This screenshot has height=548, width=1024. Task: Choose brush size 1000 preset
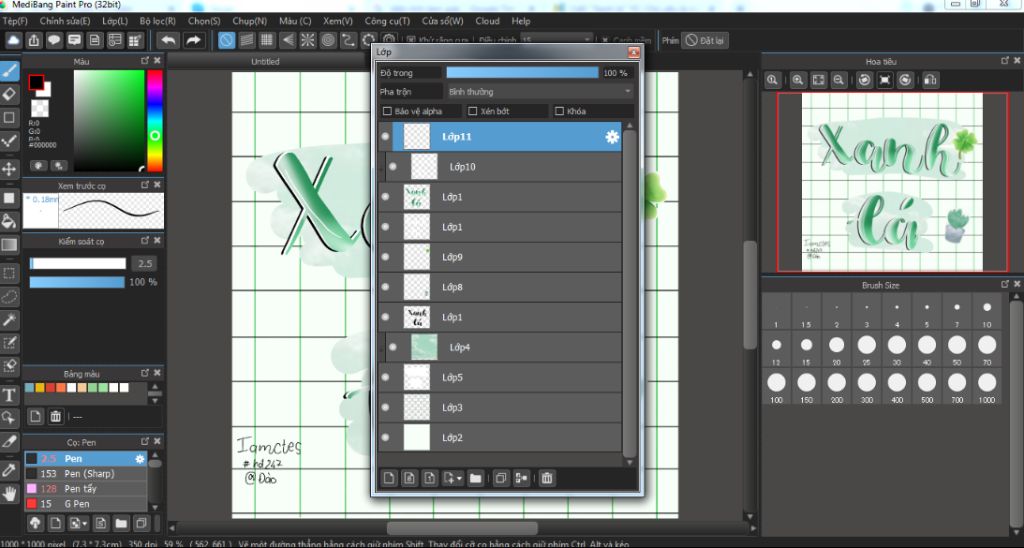coord(987,387)
